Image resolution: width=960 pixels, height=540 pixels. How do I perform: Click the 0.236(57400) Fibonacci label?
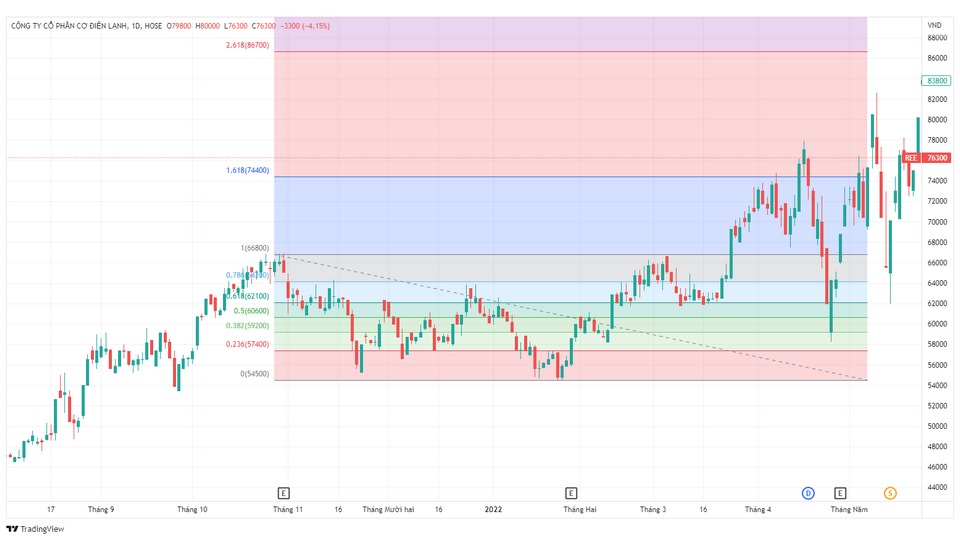[x=246, y=344]
